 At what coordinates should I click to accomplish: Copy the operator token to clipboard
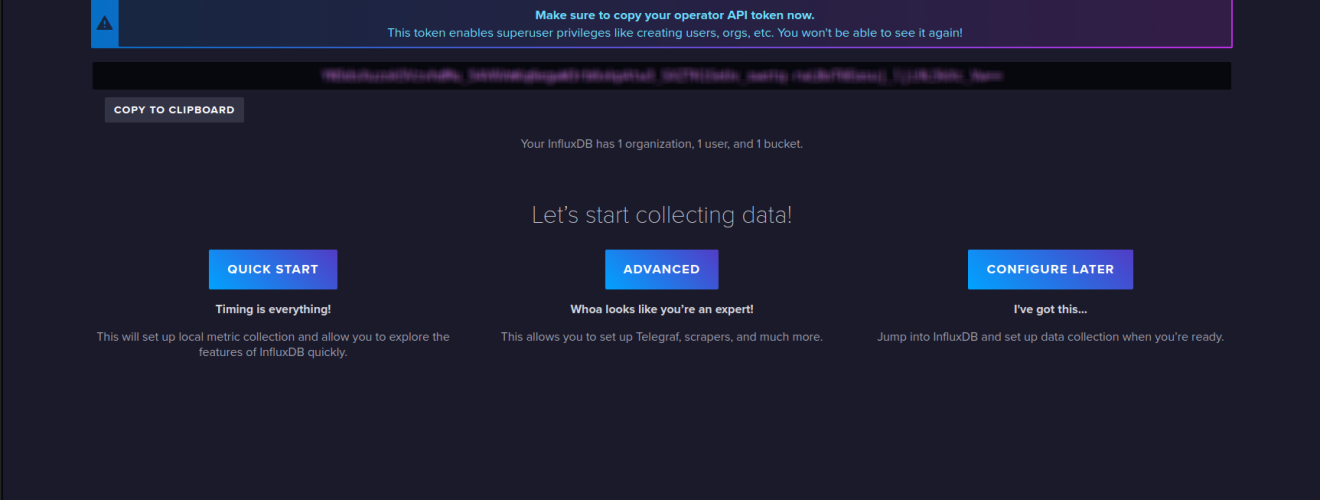click(174, 110)
